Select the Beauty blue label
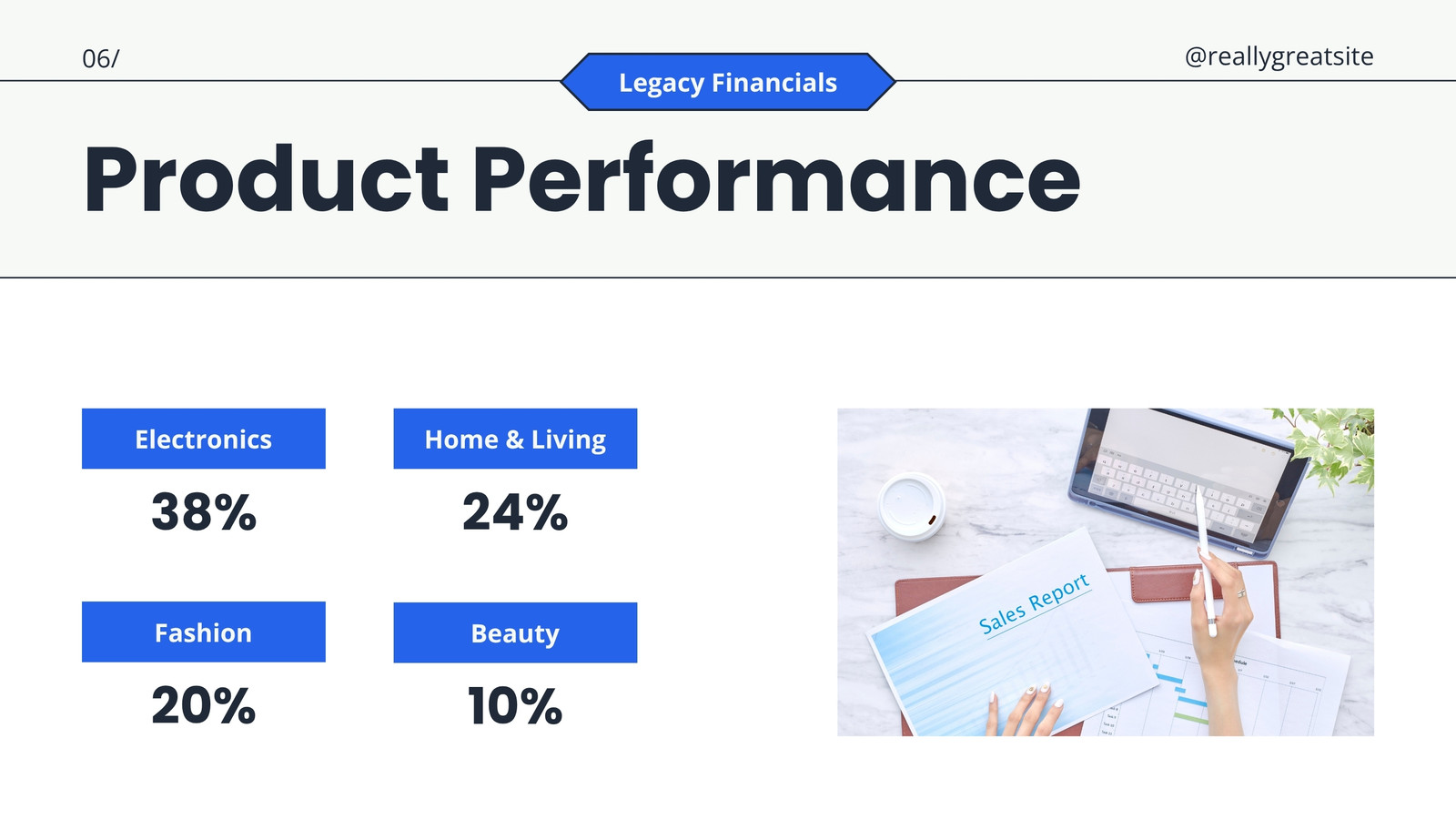Image resolution: width=1456 pixels, height=819 pixels. (515, 632)
